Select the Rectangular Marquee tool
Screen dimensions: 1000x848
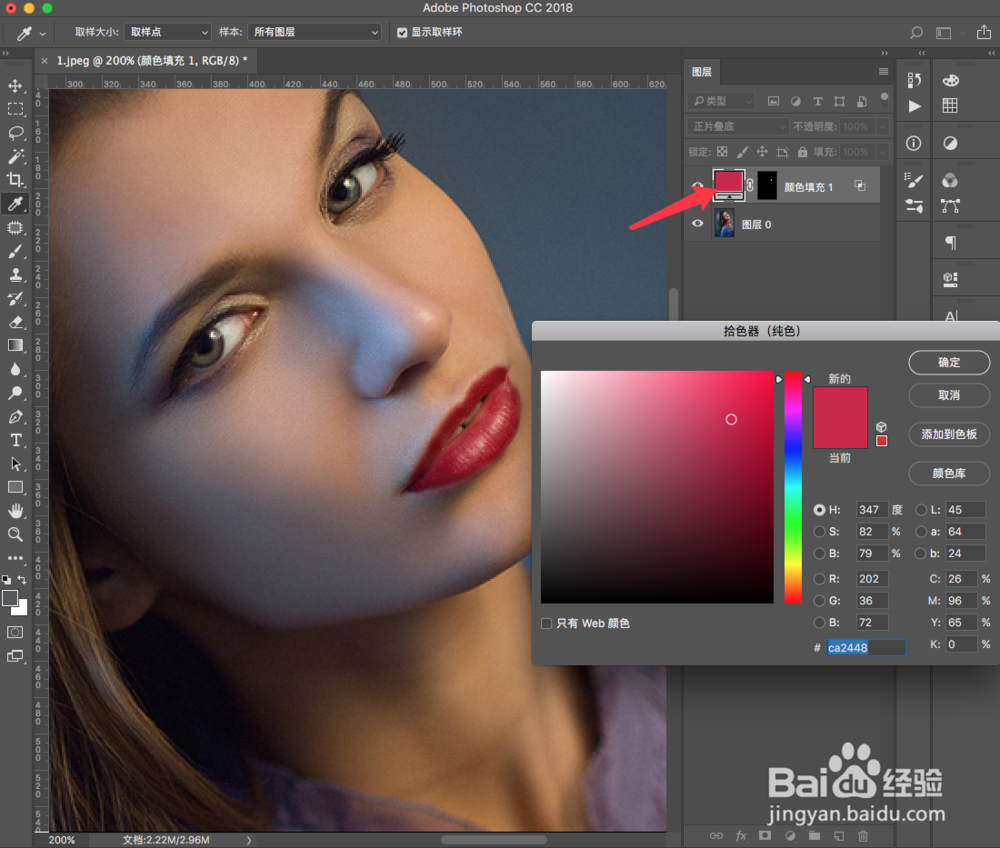click(x=15, y=109)
